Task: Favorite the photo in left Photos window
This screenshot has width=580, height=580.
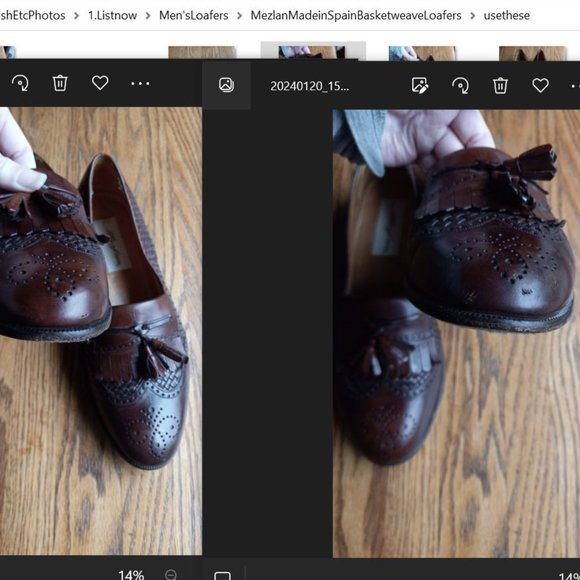Action: point(100,83)
